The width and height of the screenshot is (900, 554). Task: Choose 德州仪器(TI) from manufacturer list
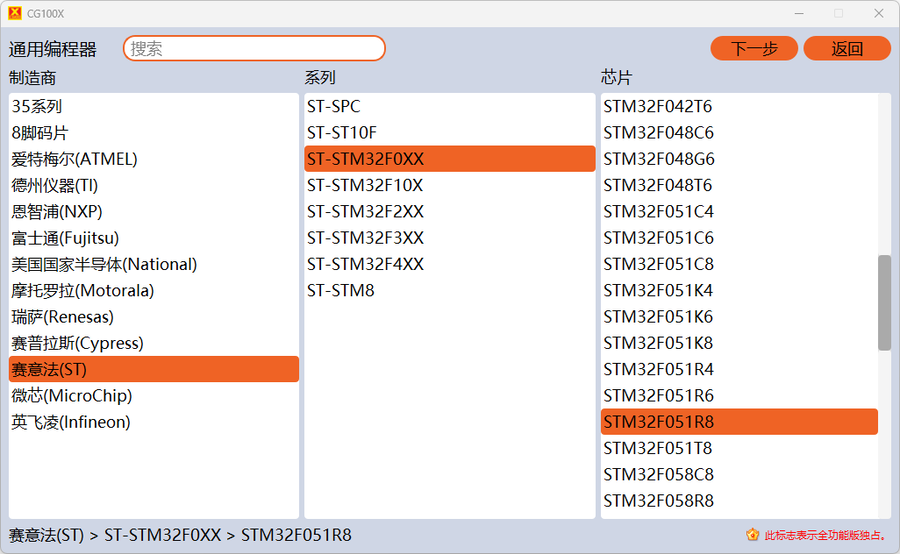coord(55,185)
